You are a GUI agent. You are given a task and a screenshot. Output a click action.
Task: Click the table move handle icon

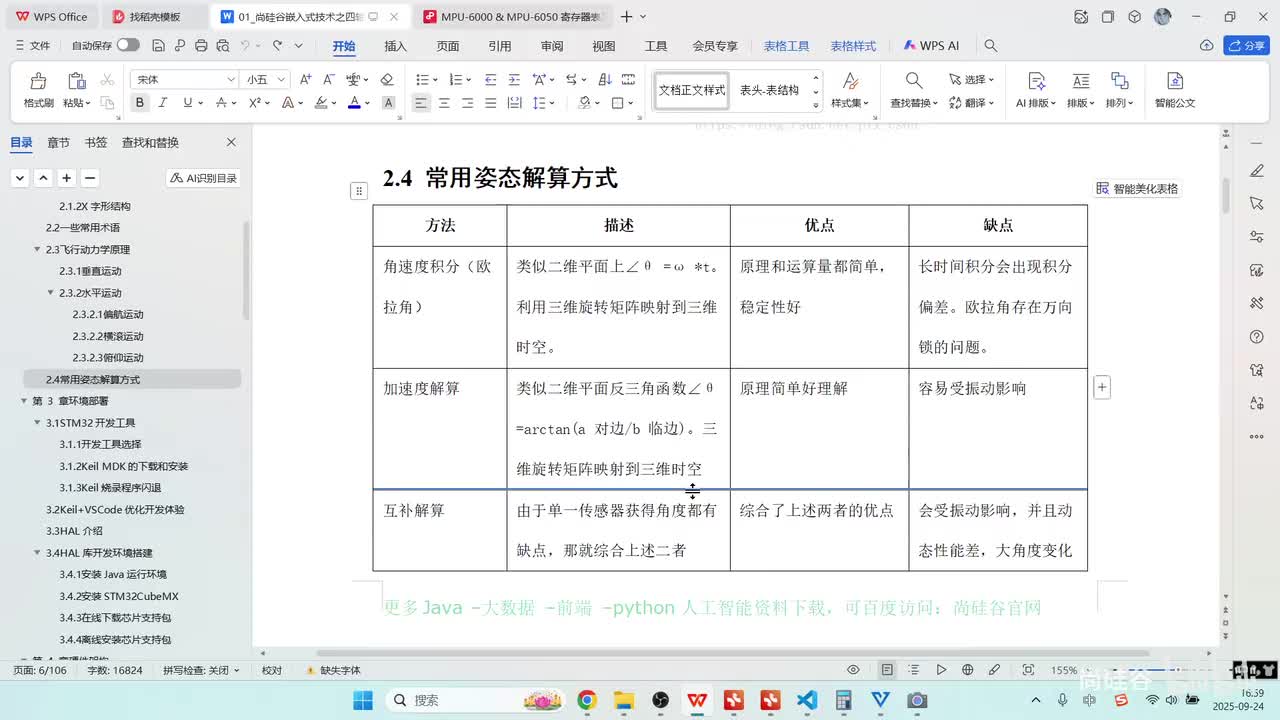coord(359,191)
